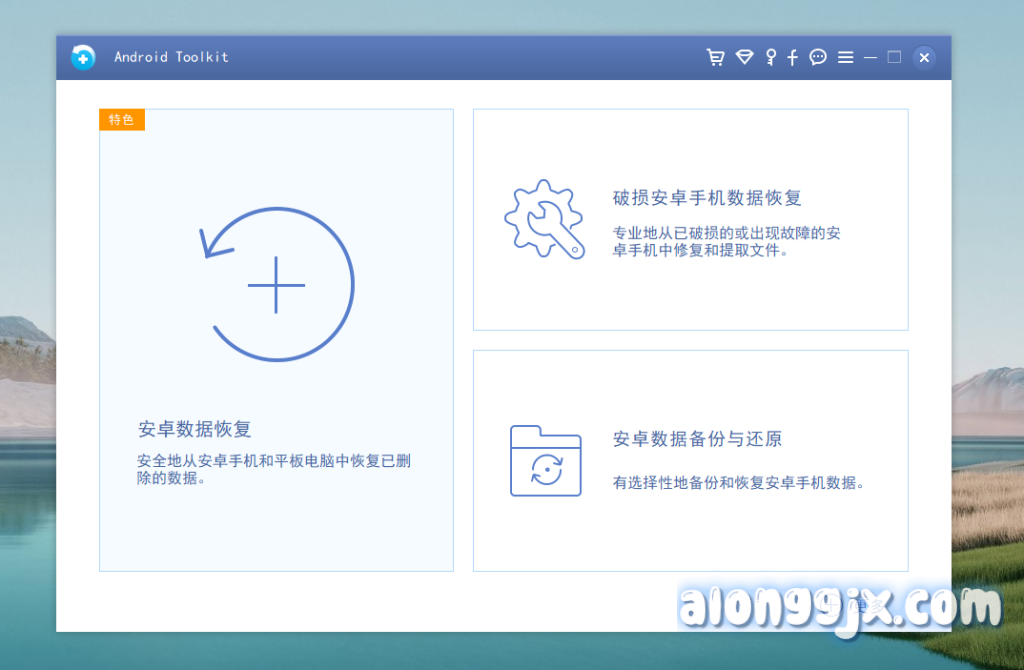Select the 安卓数据恢复 heading
The height and width of the screenshot is (670, 1024).
[x=195, y=430]
